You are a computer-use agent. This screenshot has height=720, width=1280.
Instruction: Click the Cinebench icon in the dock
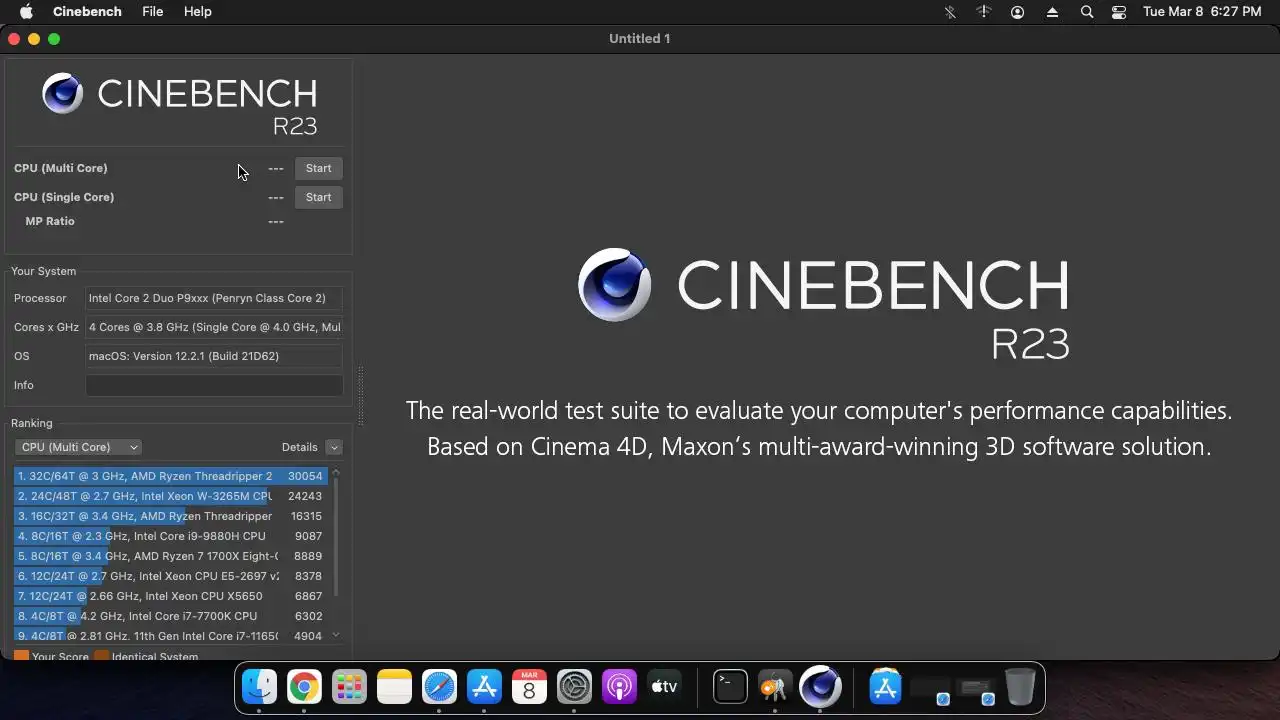[820, 687]
